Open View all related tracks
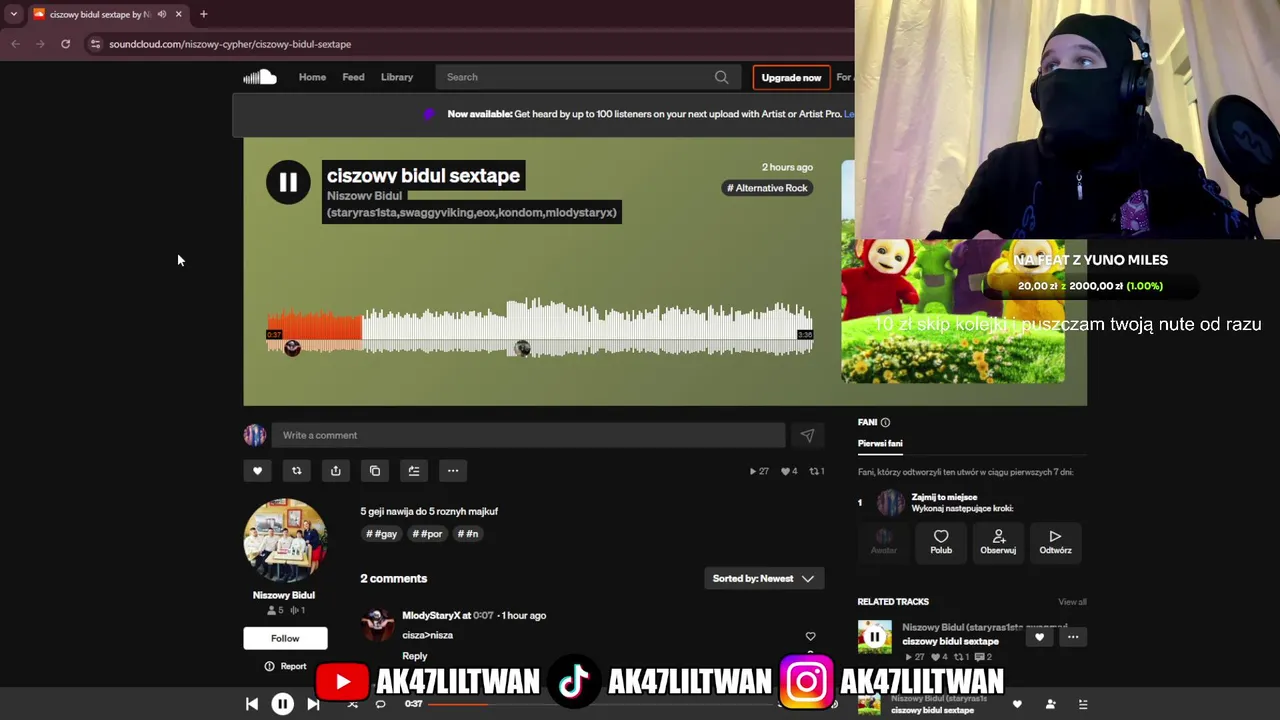The height and width of the screenshot is (720, 1280). [x=1072, y=602]
